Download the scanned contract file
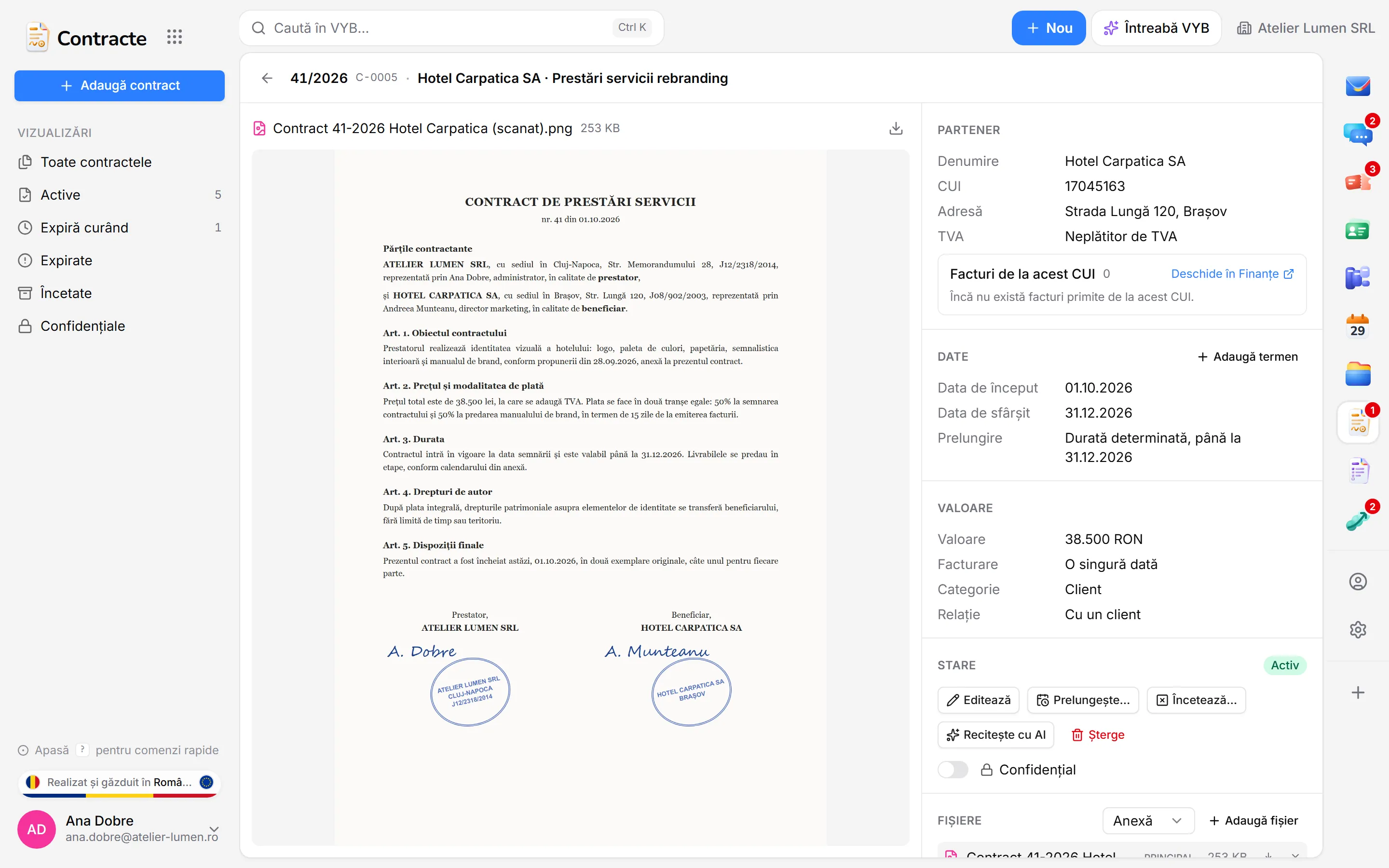The width and height of the screenshot is (1389, 868). [x=896, y=128]
